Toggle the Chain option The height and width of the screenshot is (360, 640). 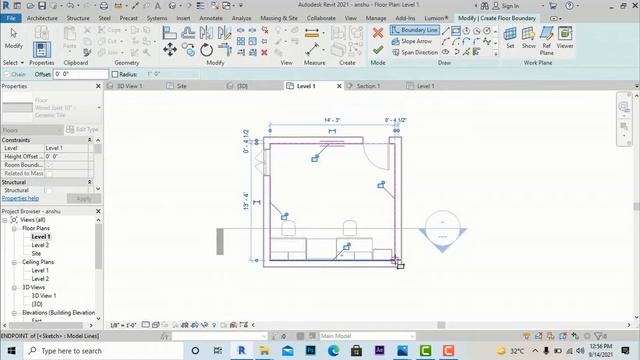pyautogui.click(x=15, y=74)
